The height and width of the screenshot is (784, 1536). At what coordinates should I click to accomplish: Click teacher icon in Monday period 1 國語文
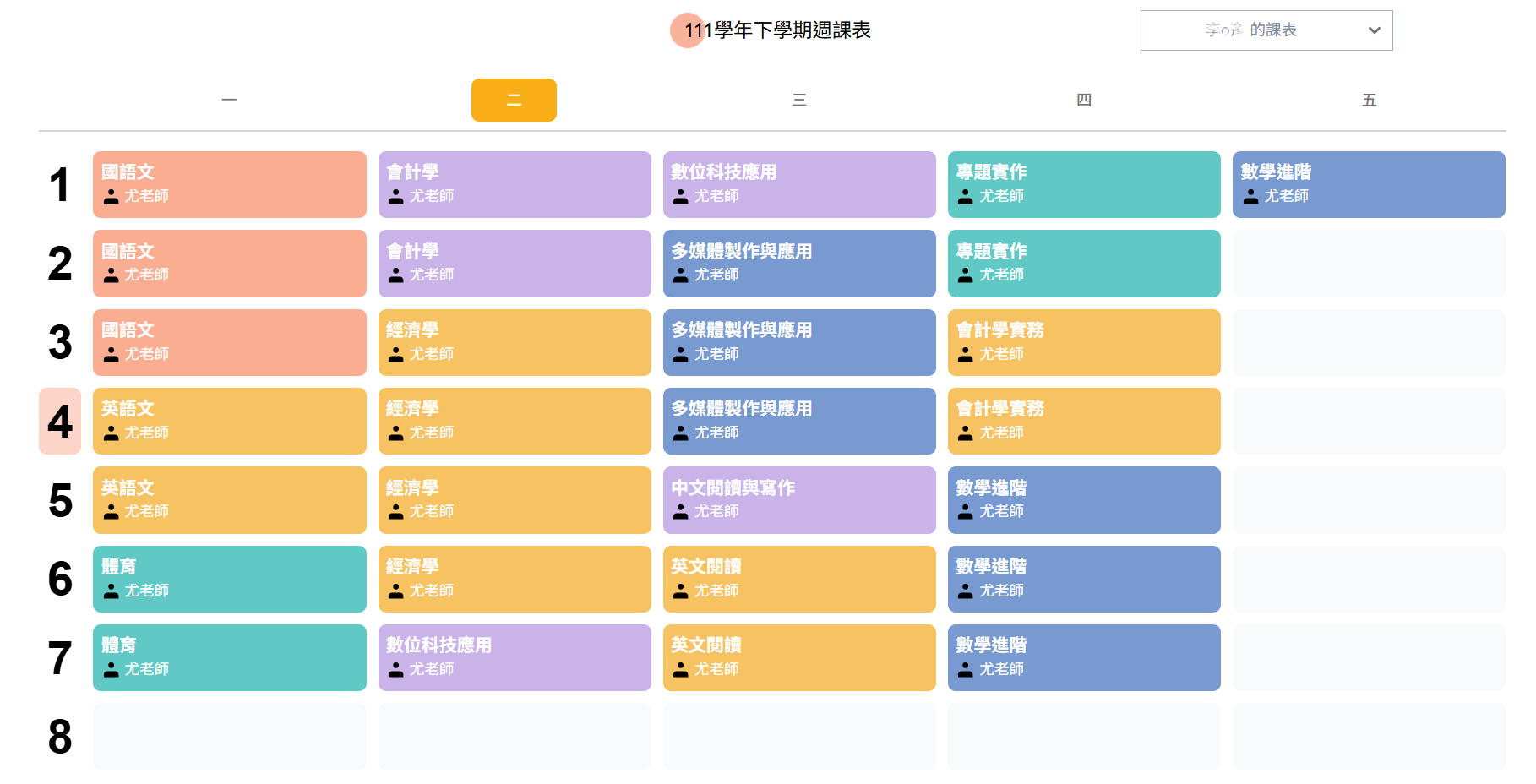click(x=111, y=197)
